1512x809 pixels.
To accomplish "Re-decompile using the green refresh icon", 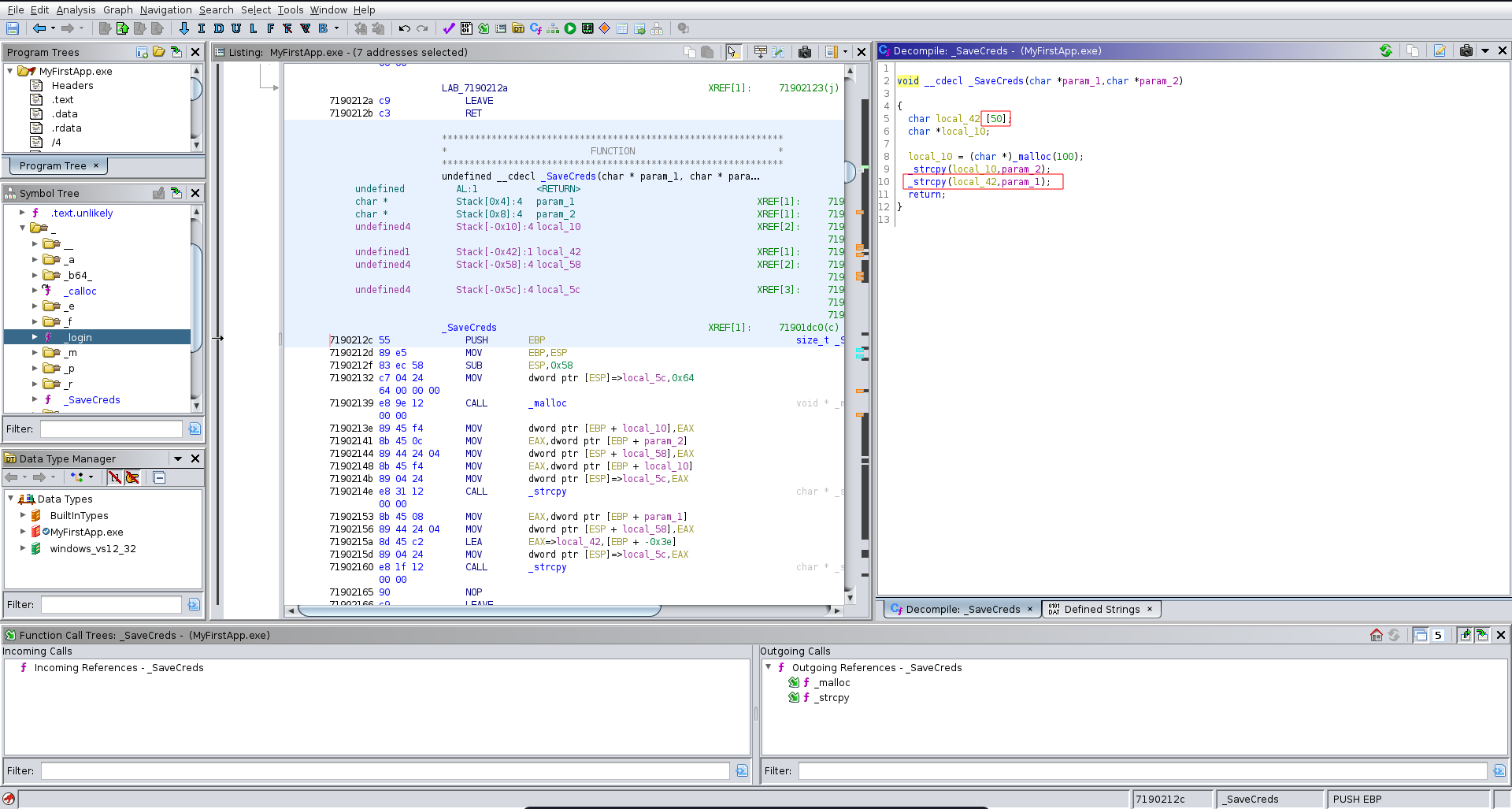I will click(1386, 51).
